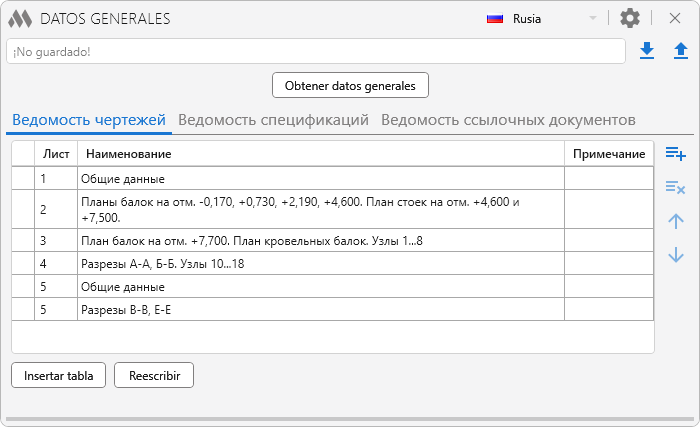Select the Ведомость чертежей tab

[89, 120]
